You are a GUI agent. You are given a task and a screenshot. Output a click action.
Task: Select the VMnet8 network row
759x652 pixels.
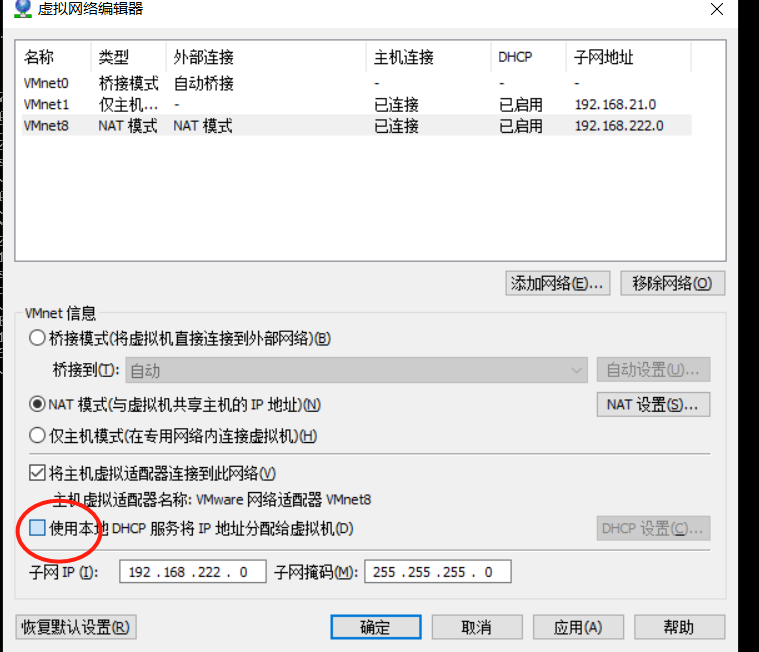tap(357, 126)
